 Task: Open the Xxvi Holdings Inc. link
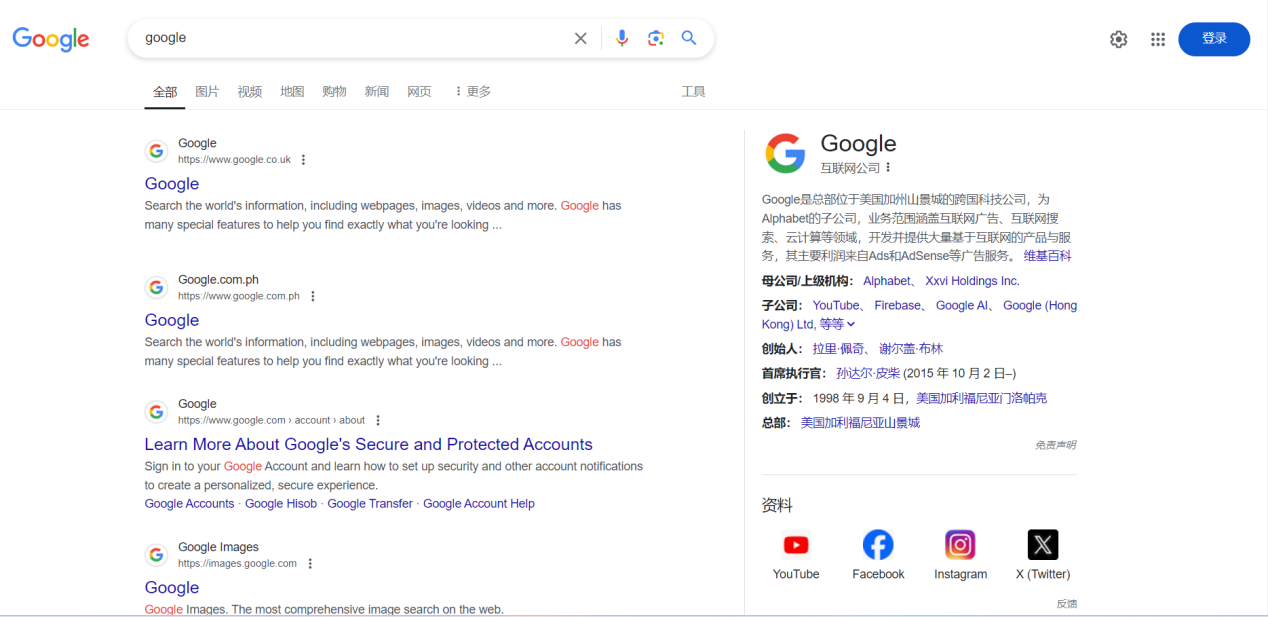[972, 281]
